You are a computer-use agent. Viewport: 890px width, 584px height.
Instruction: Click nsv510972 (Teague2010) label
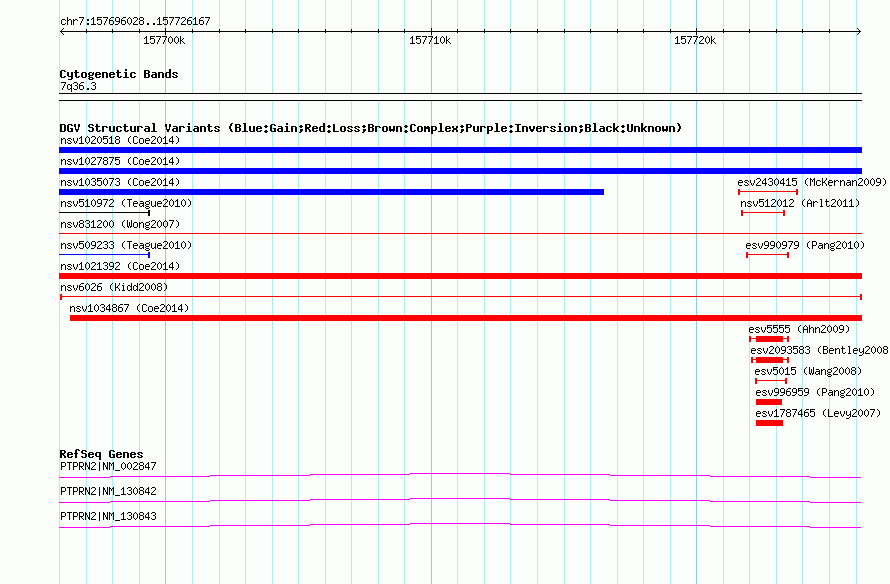point(126,203)
